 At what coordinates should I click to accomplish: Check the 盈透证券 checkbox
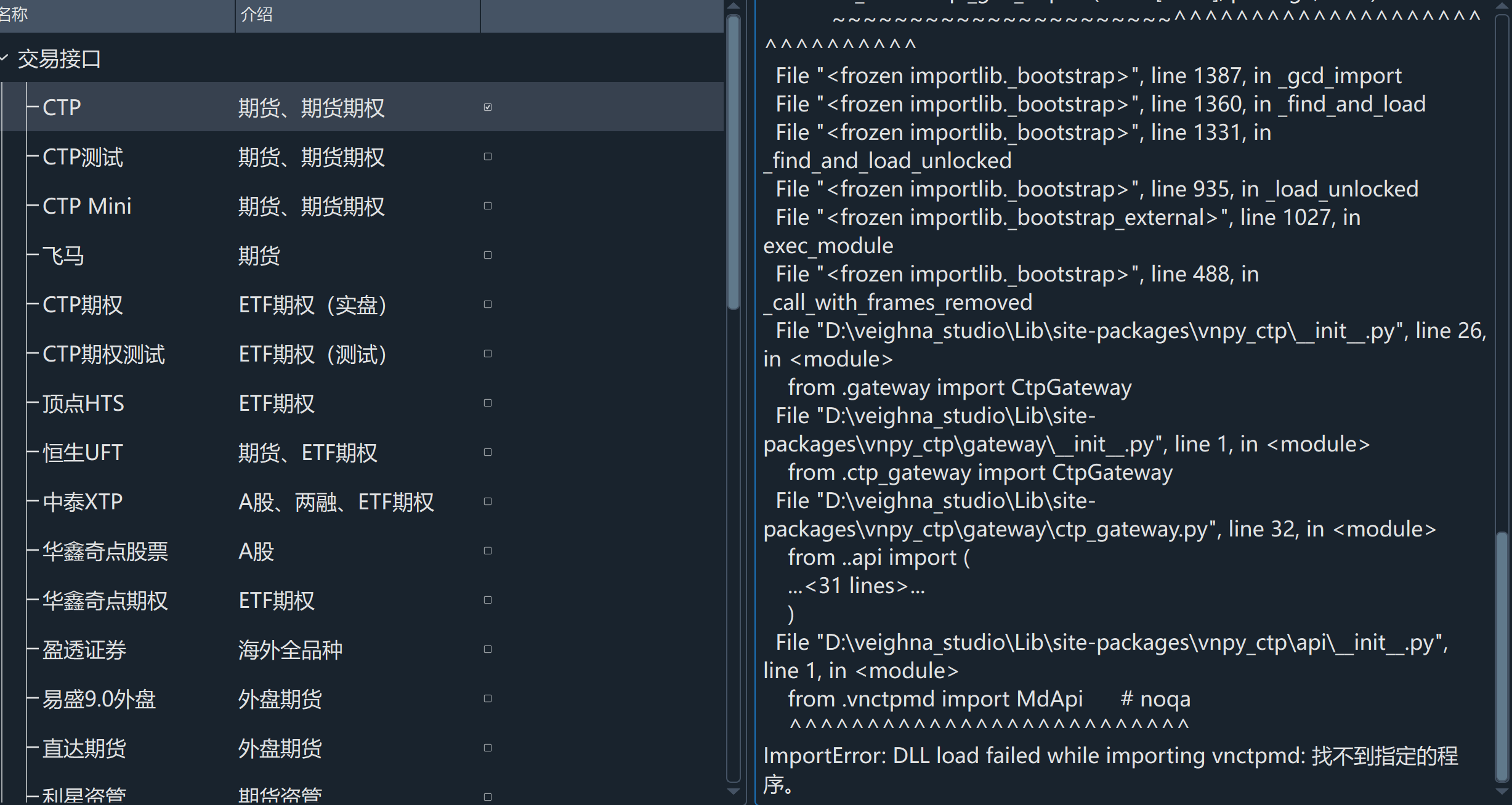click(x=488, y=649)
